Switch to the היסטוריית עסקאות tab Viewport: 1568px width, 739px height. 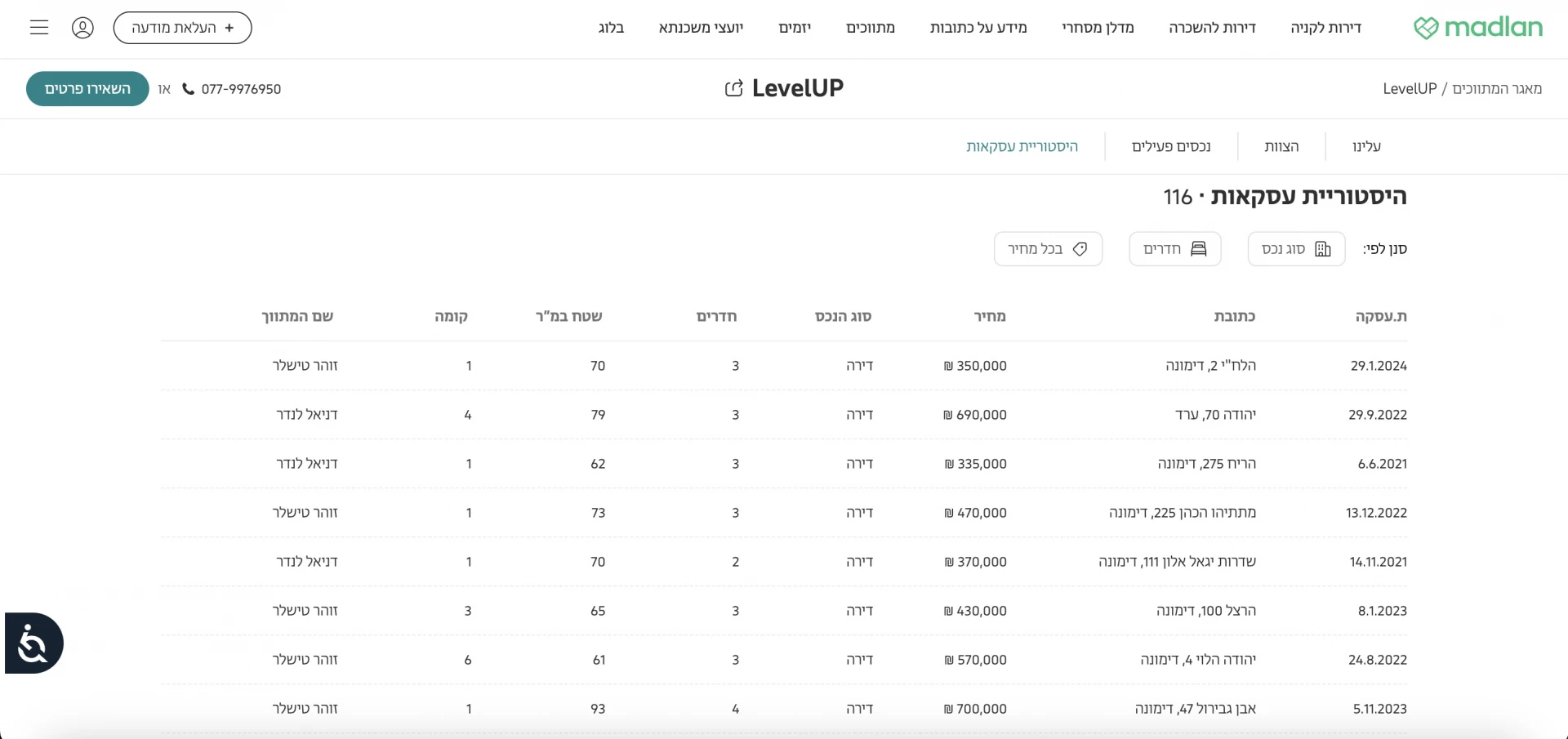[1022, 147]
